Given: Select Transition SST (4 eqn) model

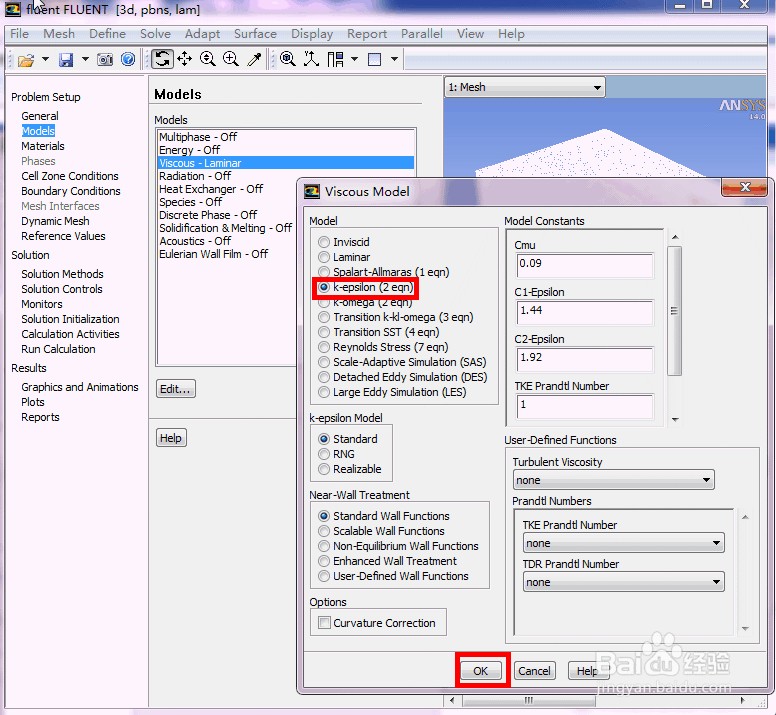Looking at the screenshot, I should (x=324, y=332).
